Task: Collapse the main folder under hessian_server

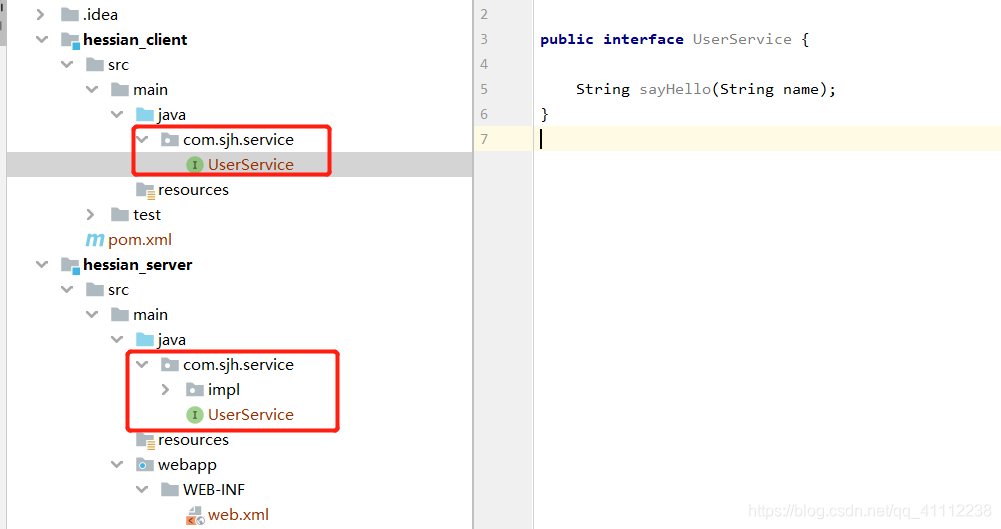Action: [92, 315]
